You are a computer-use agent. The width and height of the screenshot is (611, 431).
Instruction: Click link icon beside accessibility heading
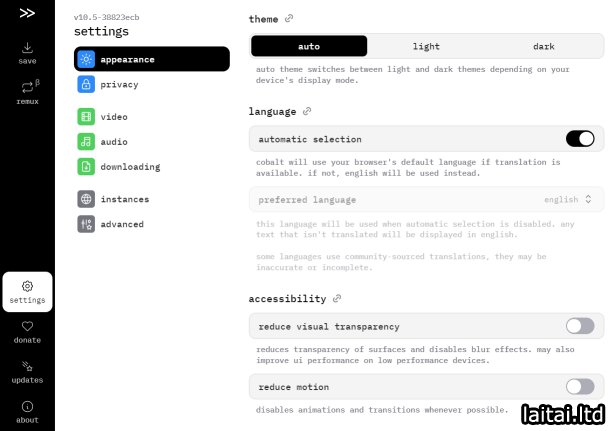point(337,299)
